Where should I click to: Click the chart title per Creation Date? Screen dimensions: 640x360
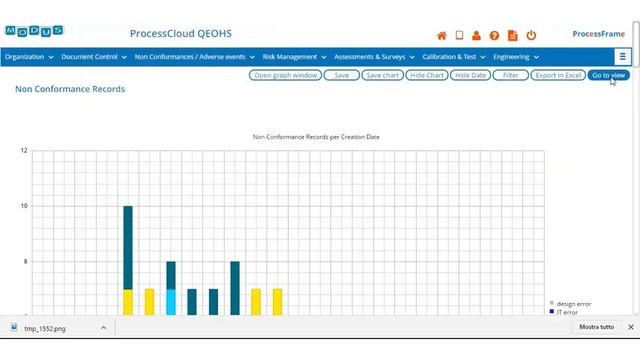point(316,137)
